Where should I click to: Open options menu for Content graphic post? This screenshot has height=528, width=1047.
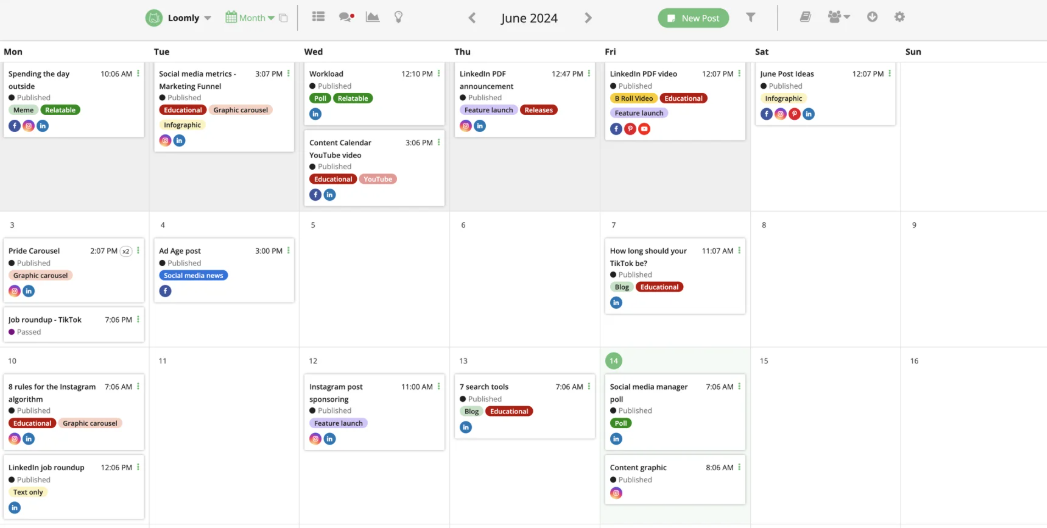[739, 467]
